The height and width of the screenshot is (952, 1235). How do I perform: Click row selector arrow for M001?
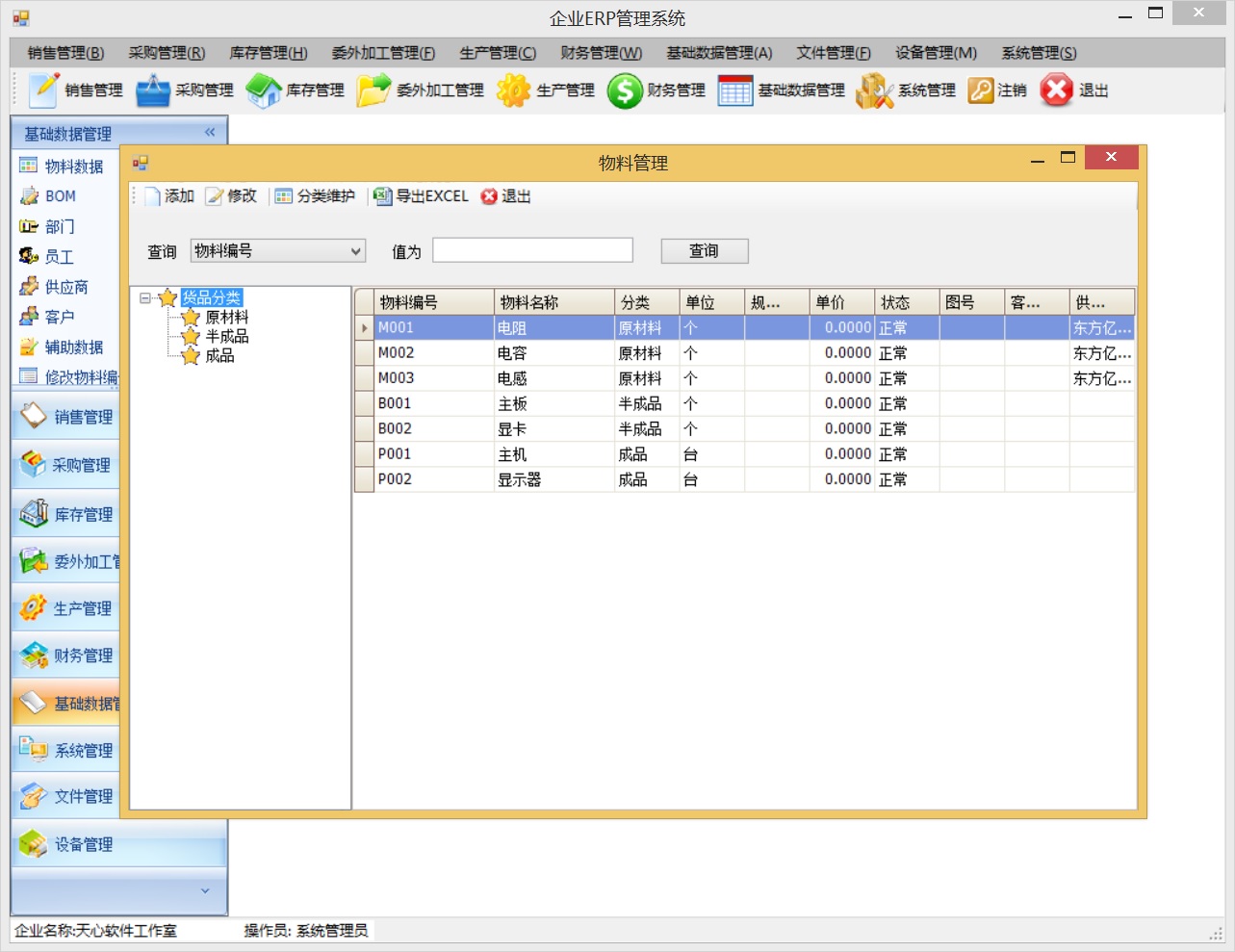pos(365,328)
